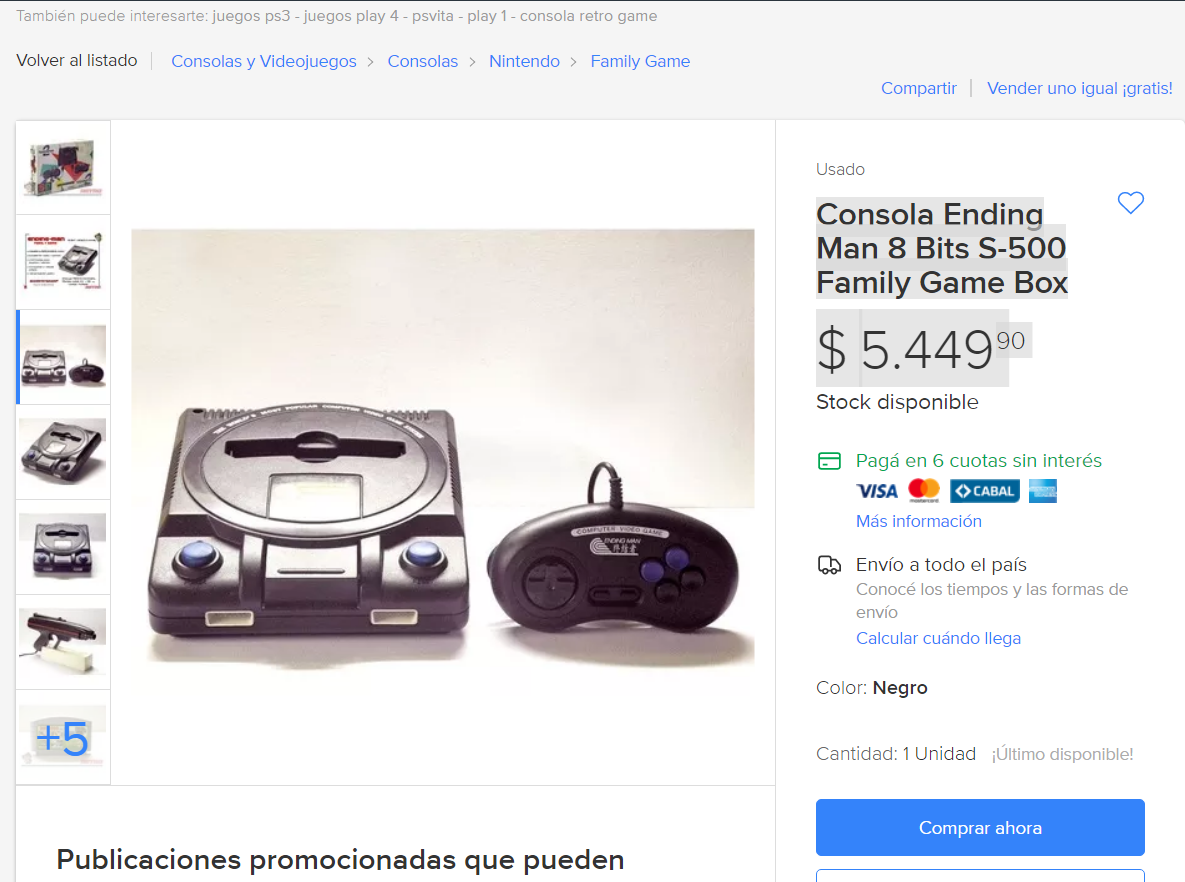
Task: Click Calcular cuándo llega link
Action: (x=939, y=639)
